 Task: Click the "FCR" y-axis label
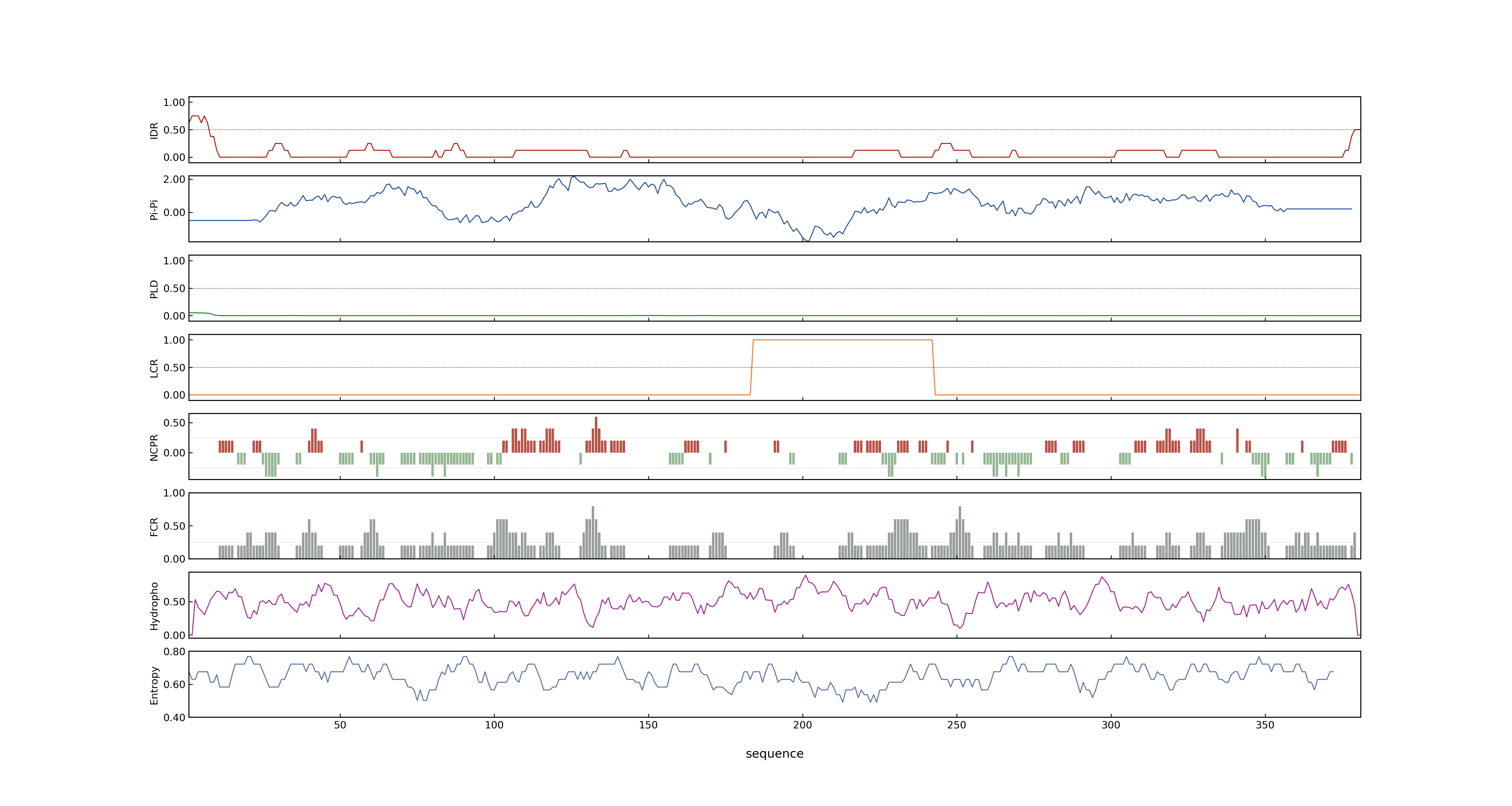(154, 526)
